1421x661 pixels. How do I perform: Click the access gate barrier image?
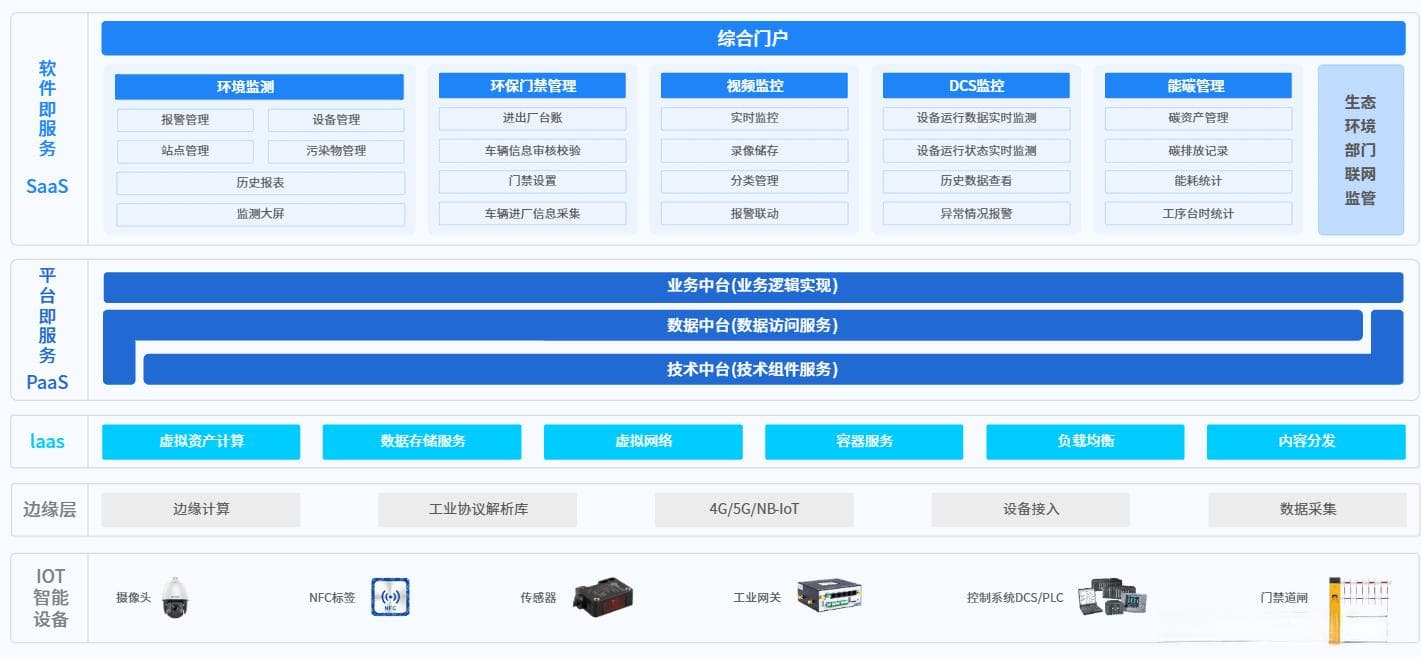click(x=1359, y=609)
